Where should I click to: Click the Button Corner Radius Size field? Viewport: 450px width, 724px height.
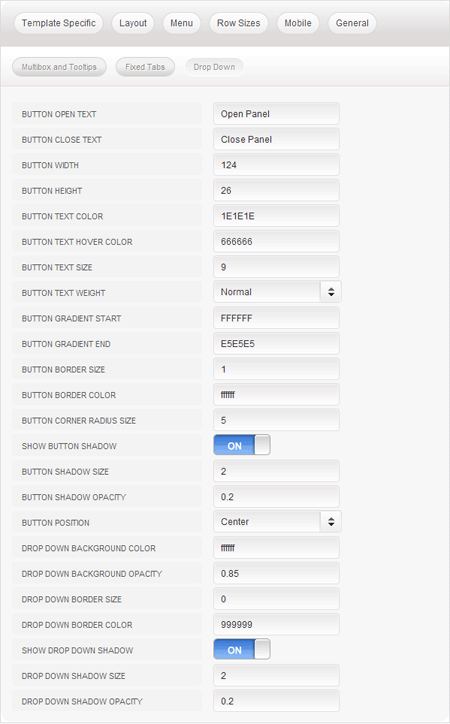pos(276,420)
